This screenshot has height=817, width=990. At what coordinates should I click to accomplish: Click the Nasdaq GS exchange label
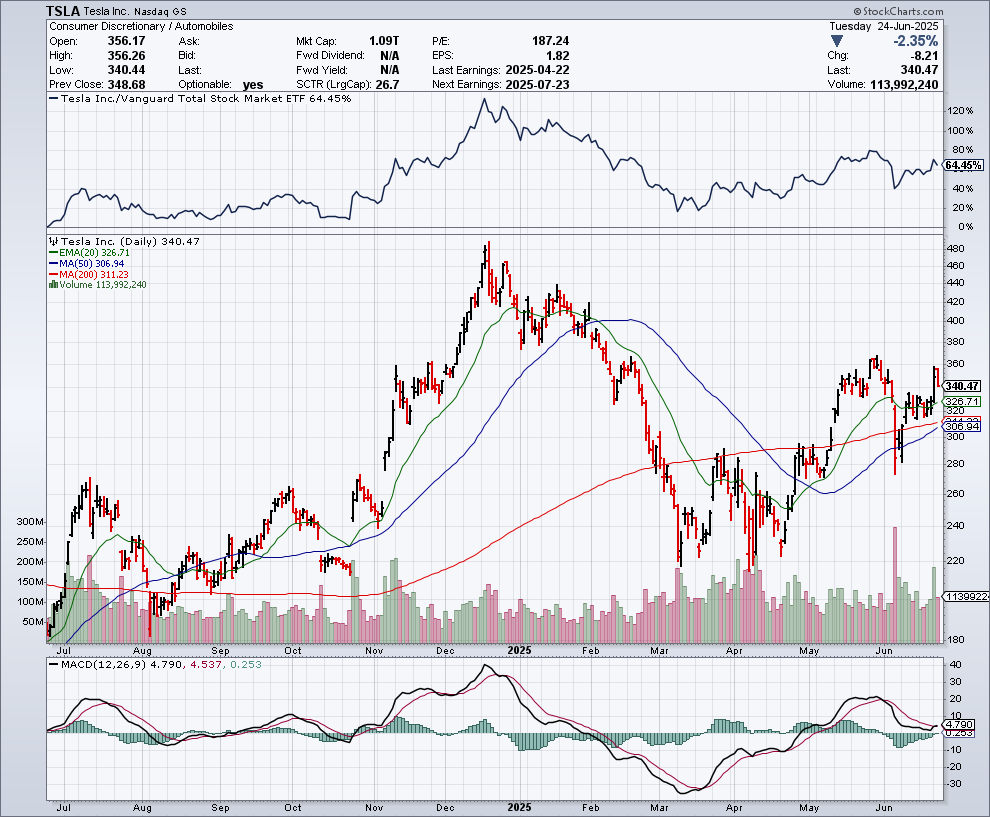(160, 11)
